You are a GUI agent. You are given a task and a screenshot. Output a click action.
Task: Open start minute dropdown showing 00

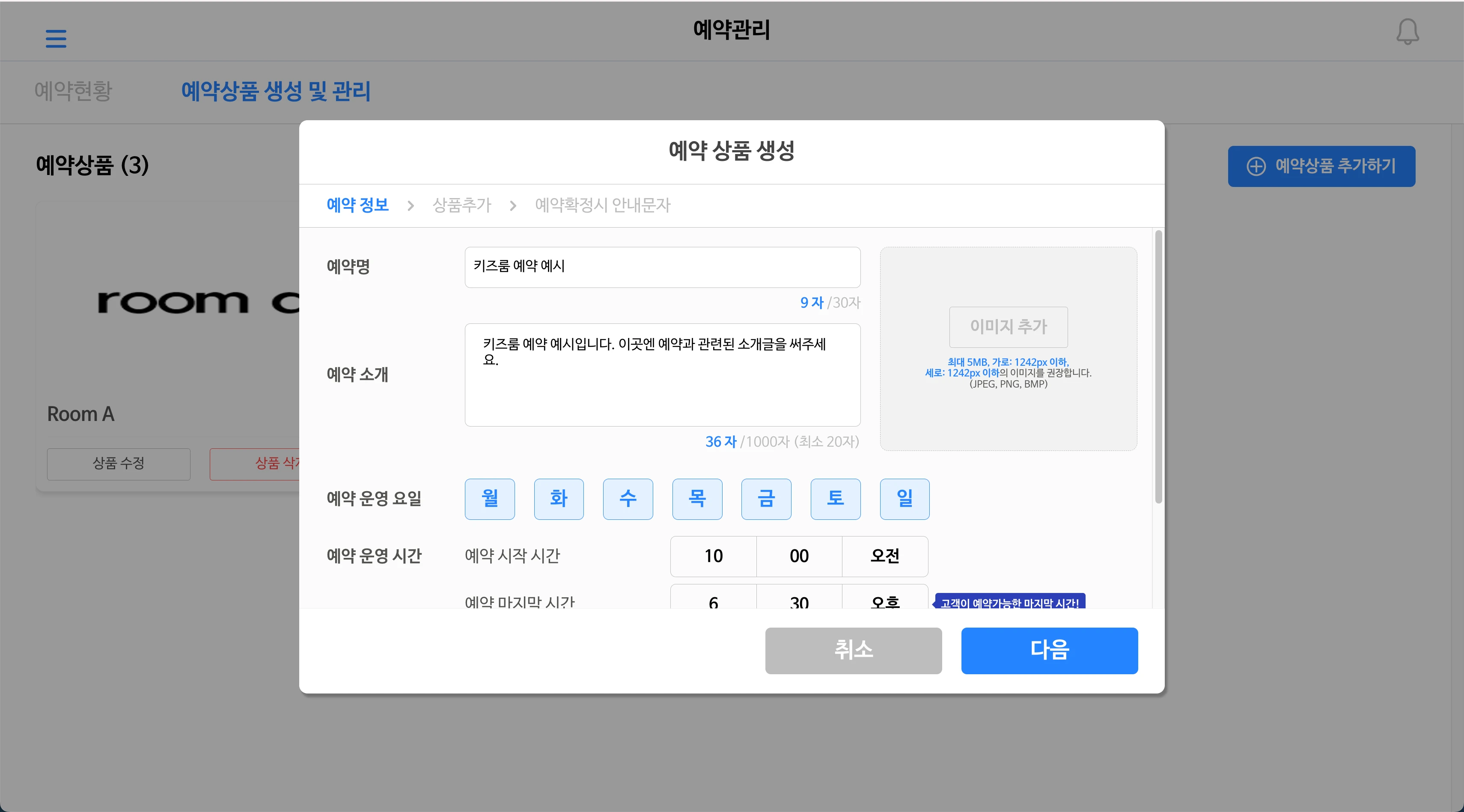[799, 556]
